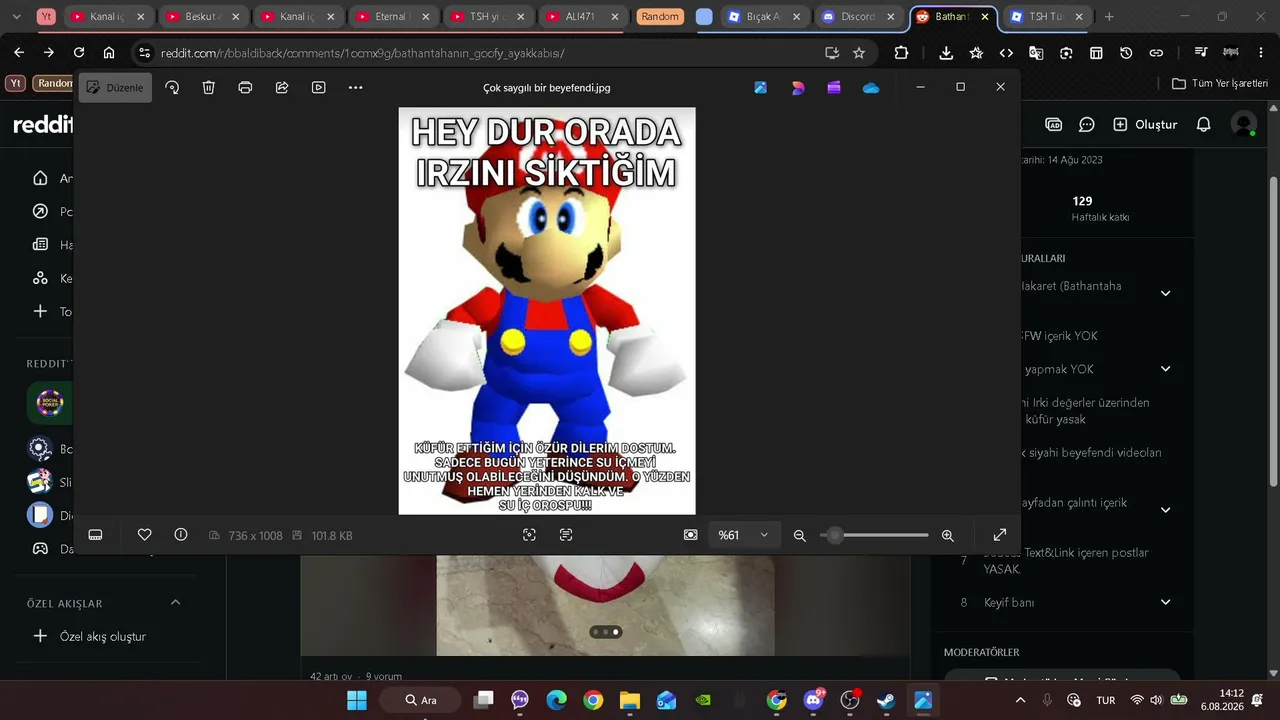Zoom in using the plus magnifier
Viewport: 1280px width, 720px height.
[948, 535]
